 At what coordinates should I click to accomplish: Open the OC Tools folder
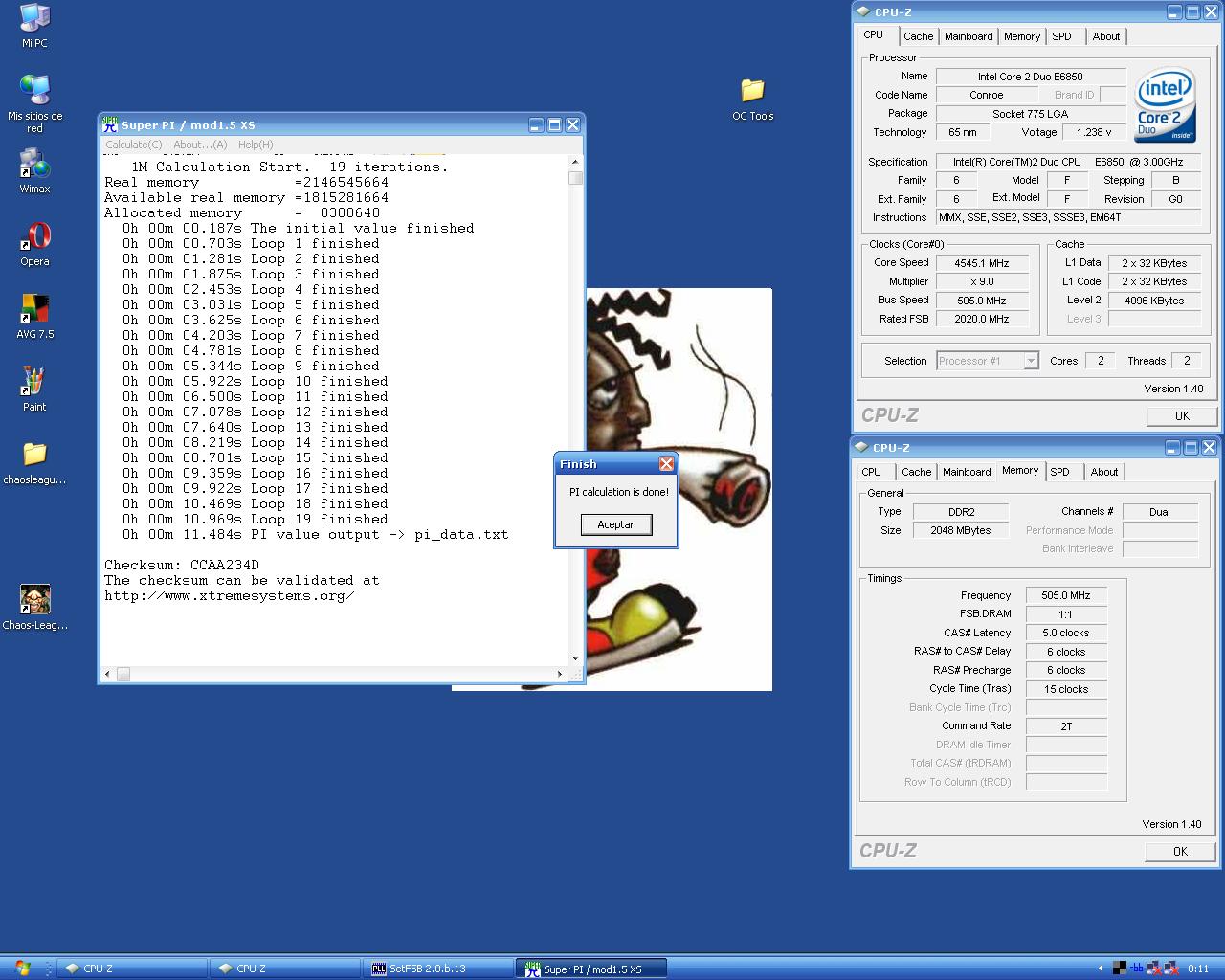tap(753, 99)
